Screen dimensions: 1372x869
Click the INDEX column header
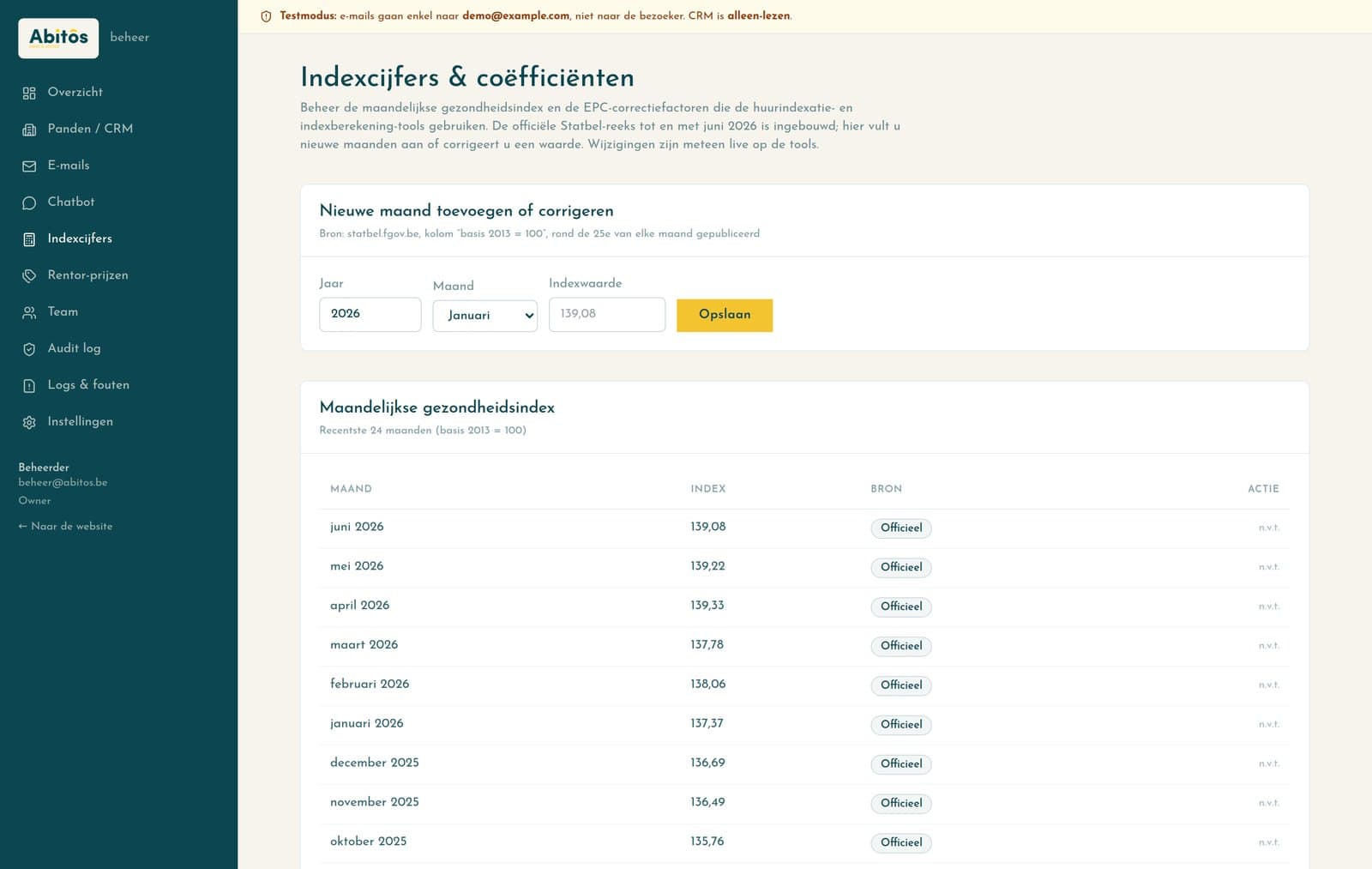(x=708, y=489)
